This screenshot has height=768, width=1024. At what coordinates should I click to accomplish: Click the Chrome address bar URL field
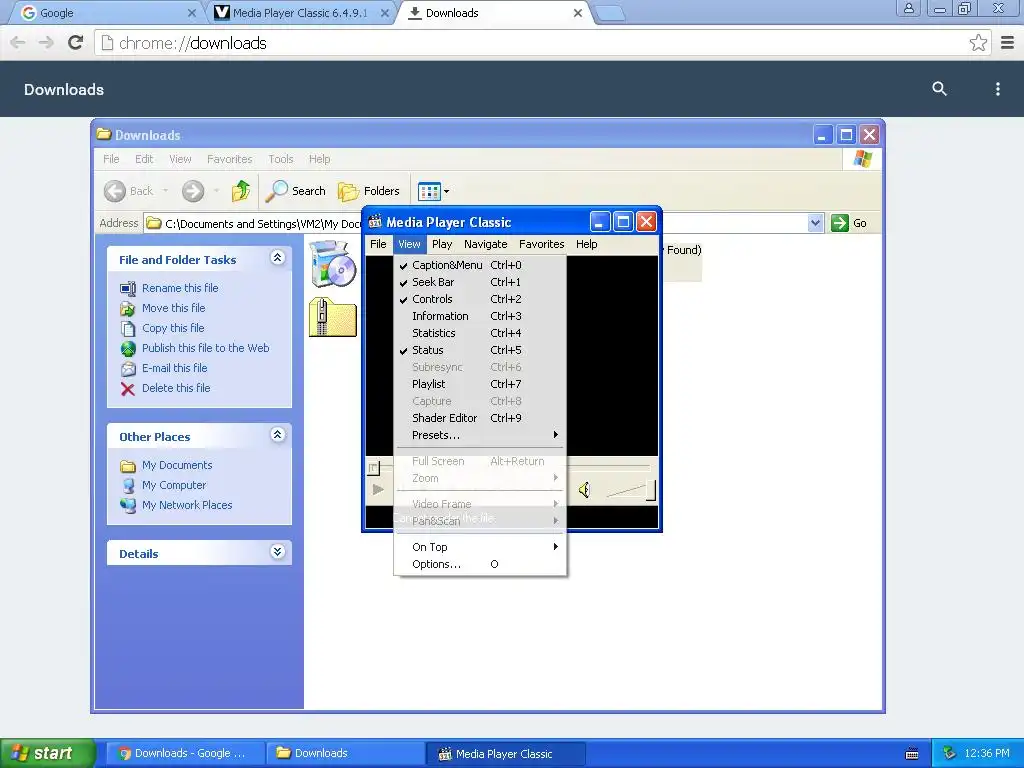point(532,43)
